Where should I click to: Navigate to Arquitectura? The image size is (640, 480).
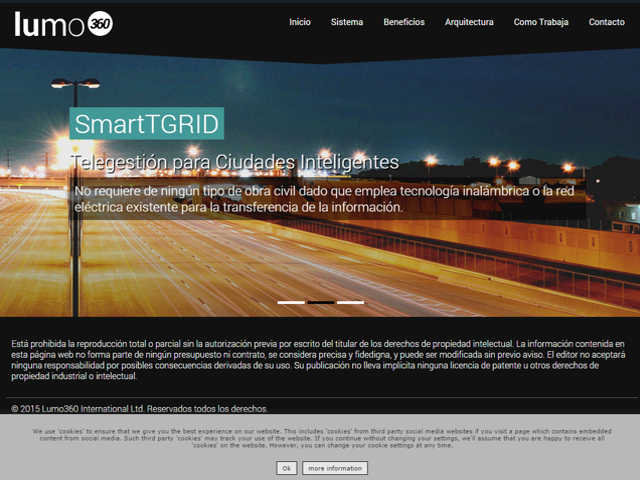tap(469, 22)
